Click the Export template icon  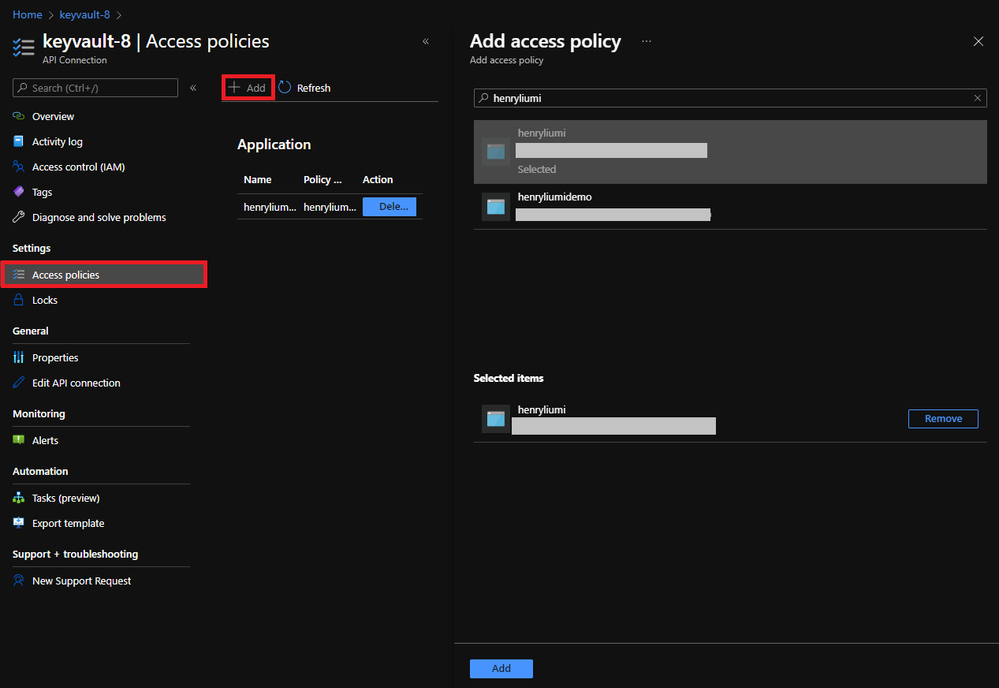click(x=18, y=523)
